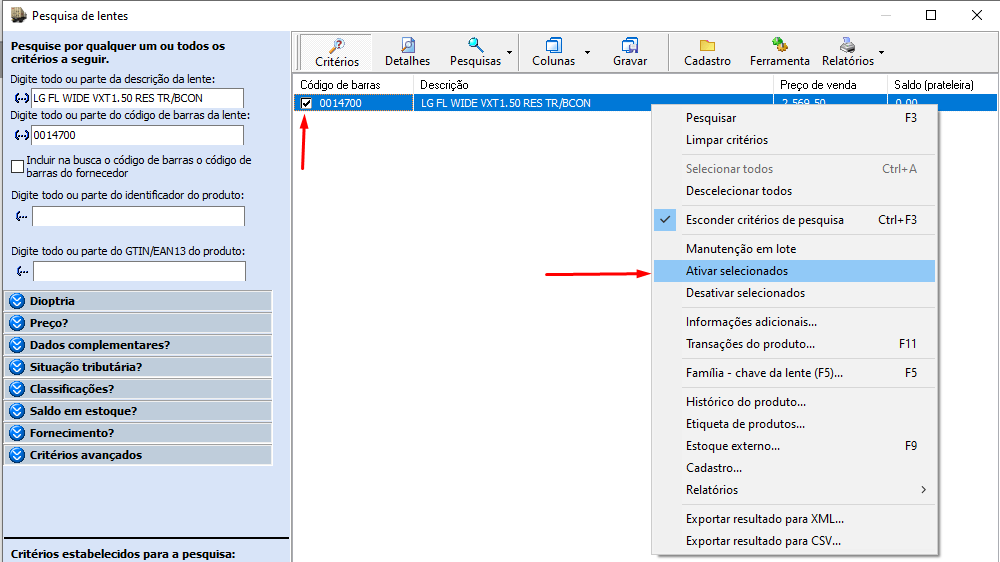Open the Detalhes toolbar icon
Viewport: 1000px width, 562px height.
tap(407, 45)
